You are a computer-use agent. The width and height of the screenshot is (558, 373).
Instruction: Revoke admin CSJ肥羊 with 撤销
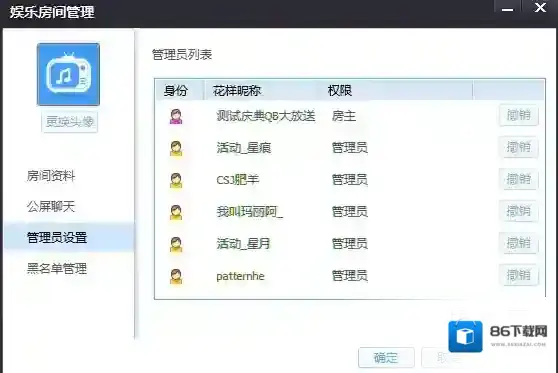click(x=518, y=179)
